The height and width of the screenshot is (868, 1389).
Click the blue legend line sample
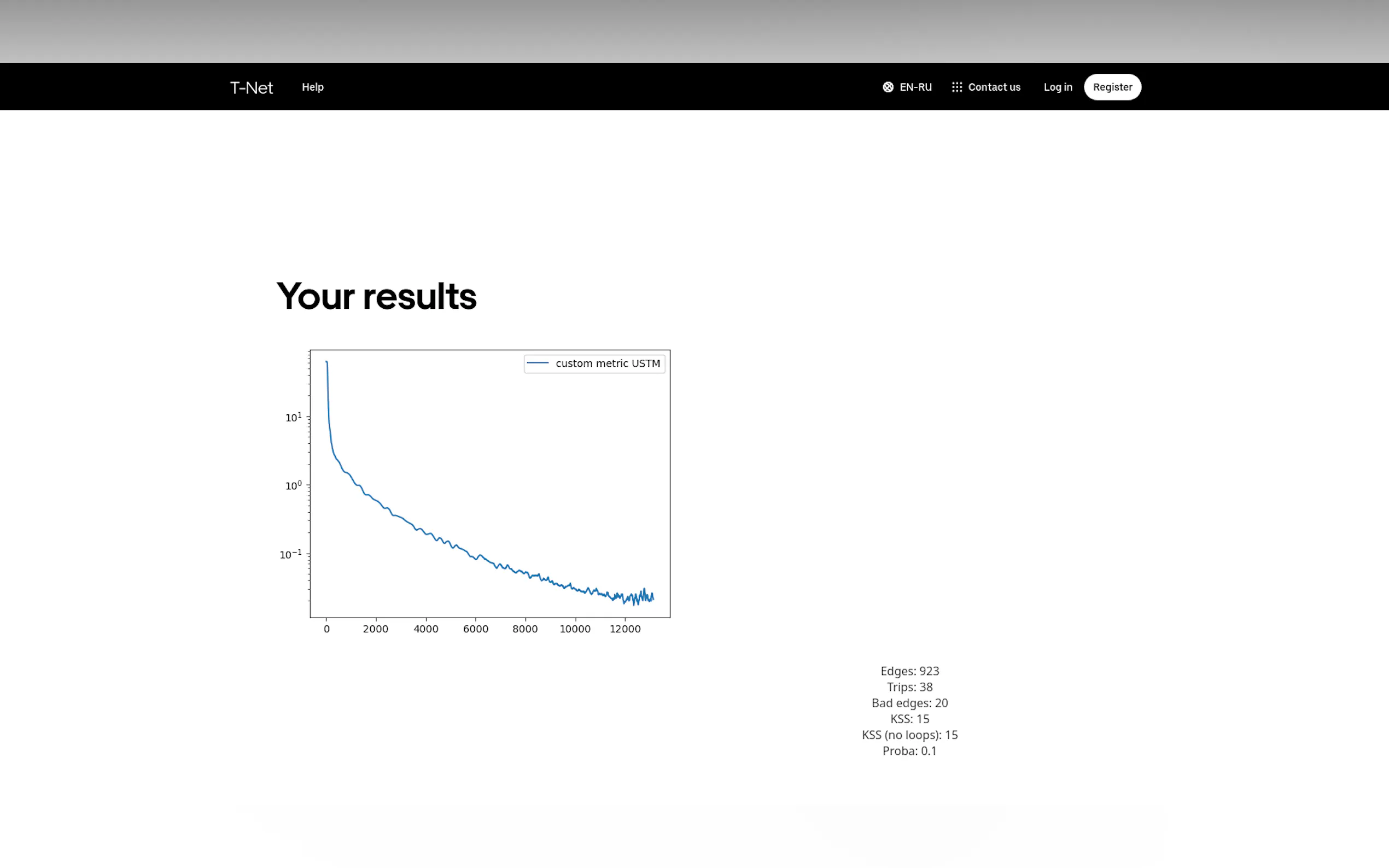tap(538, 363)
